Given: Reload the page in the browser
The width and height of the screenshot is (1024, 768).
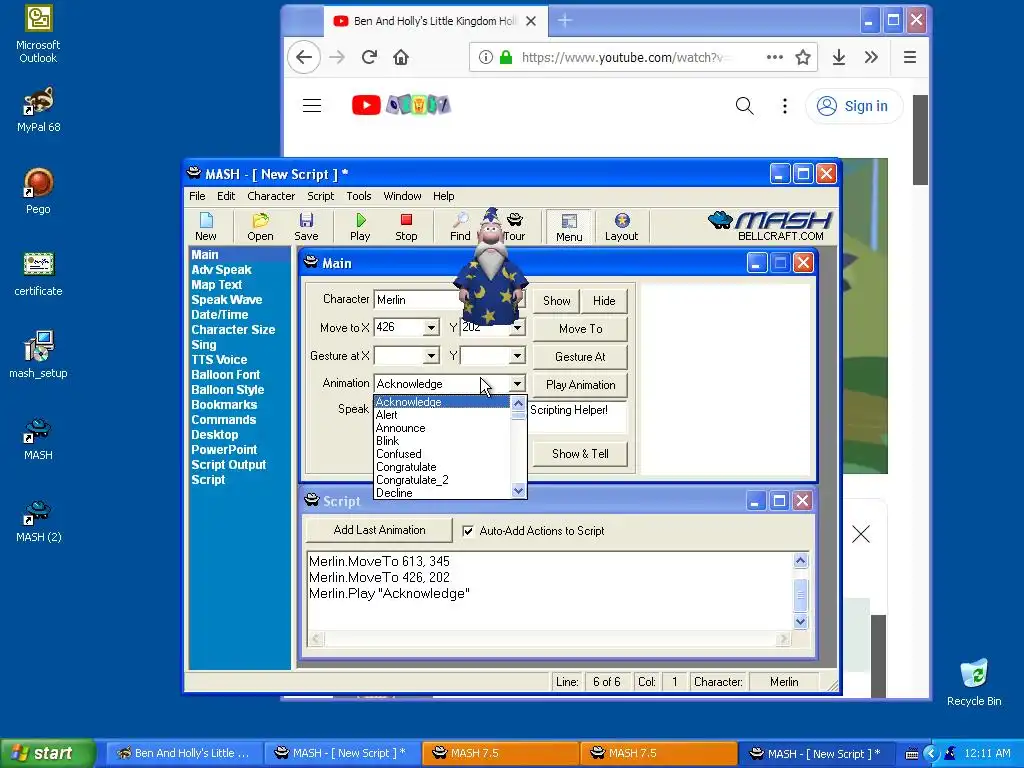Looking at the screenshot, I should [x=369, y=57].
